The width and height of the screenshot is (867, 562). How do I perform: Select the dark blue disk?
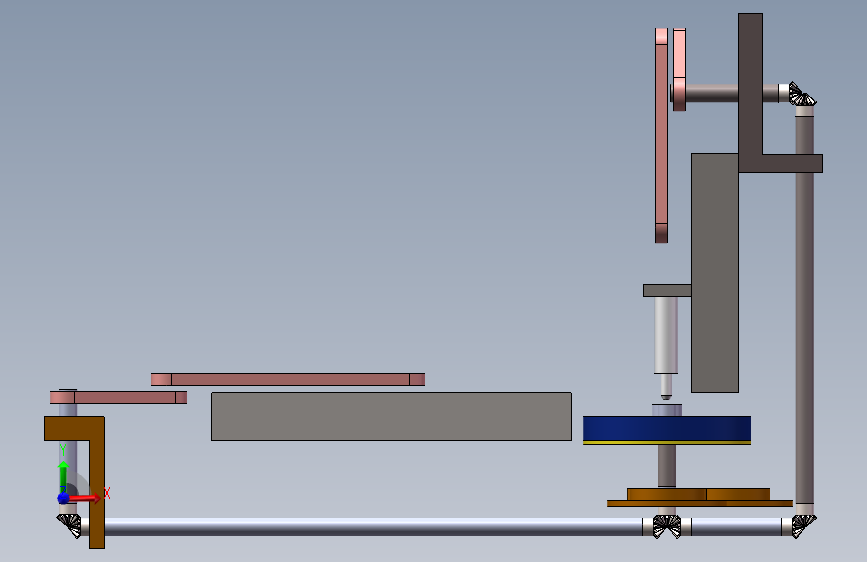tap(667, 428)
